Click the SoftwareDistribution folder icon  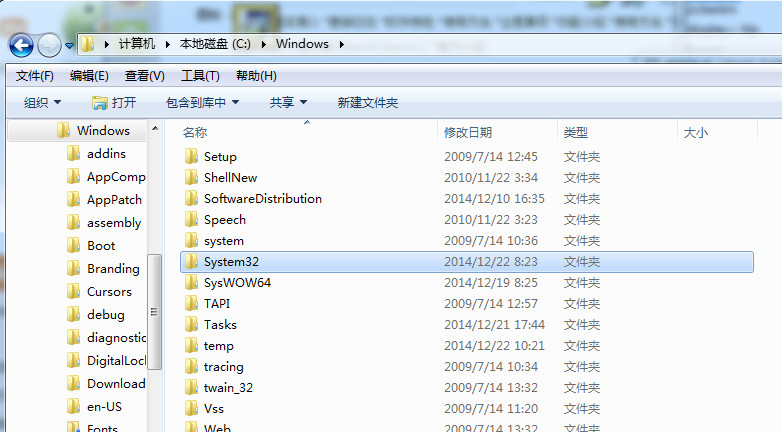point(192,199)
